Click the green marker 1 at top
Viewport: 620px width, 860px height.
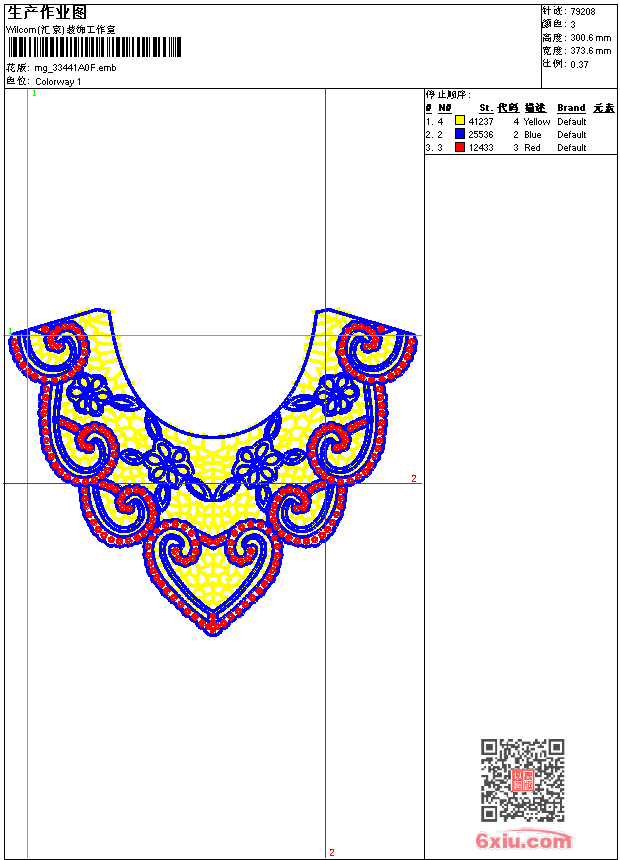click(34, 94)
